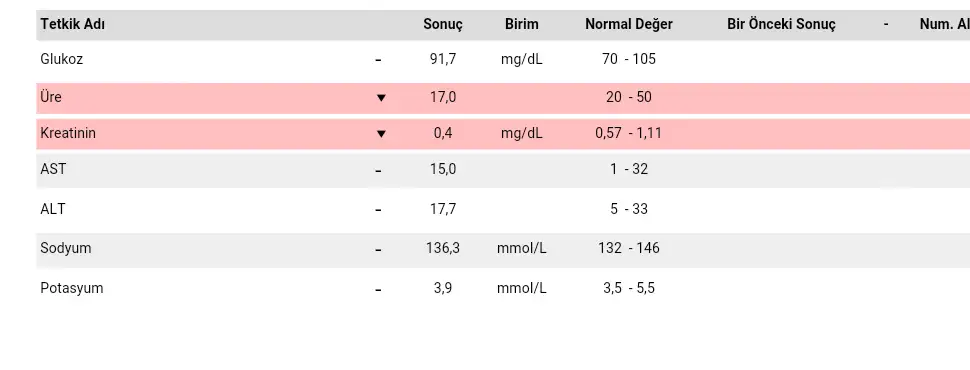970x370 pixels.
Task: Click the dash indicator in Glukoz row
Action: (379, 61)
